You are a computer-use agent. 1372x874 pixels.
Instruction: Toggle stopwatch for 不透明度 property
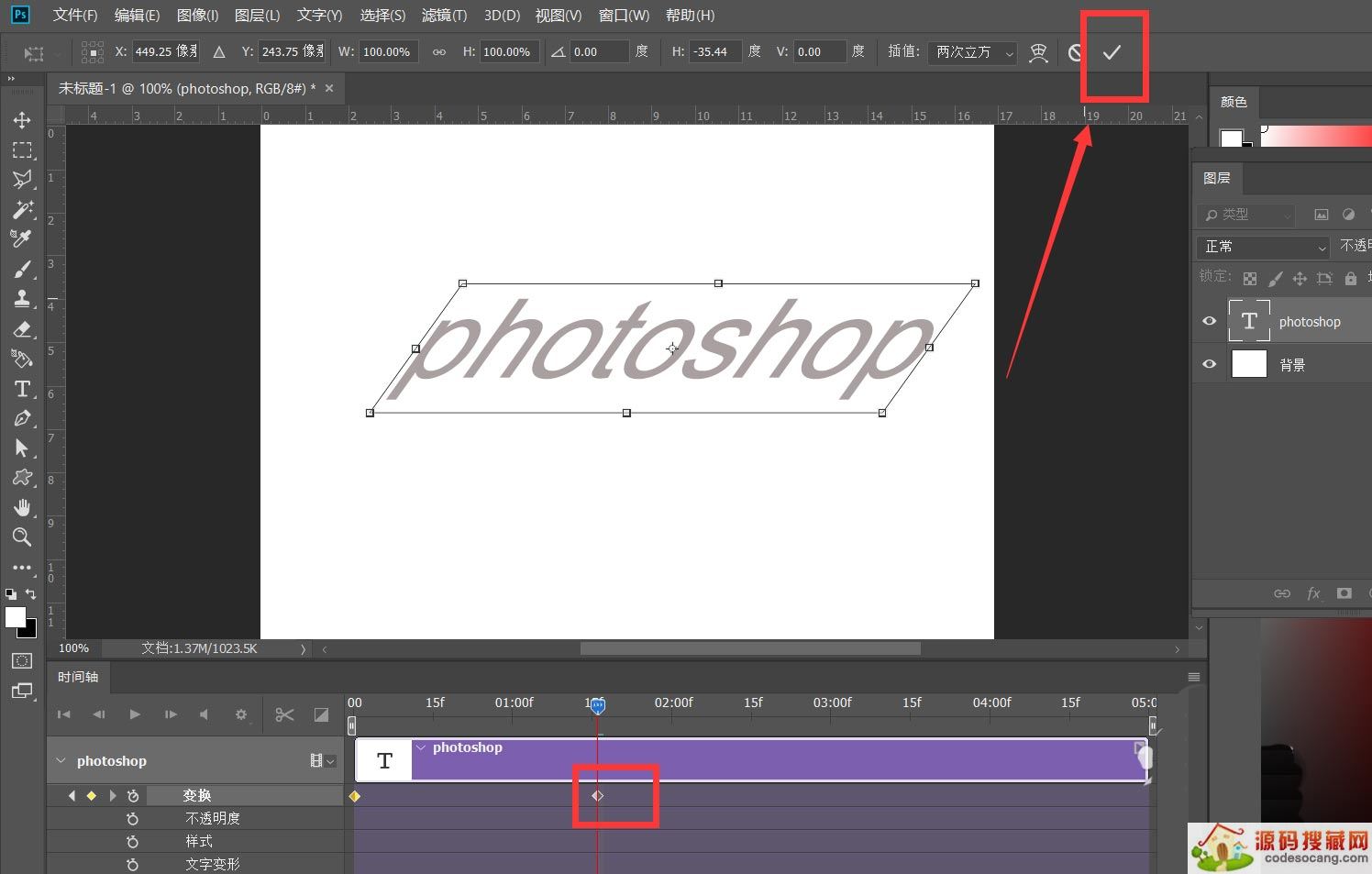(x=133, y=819)
